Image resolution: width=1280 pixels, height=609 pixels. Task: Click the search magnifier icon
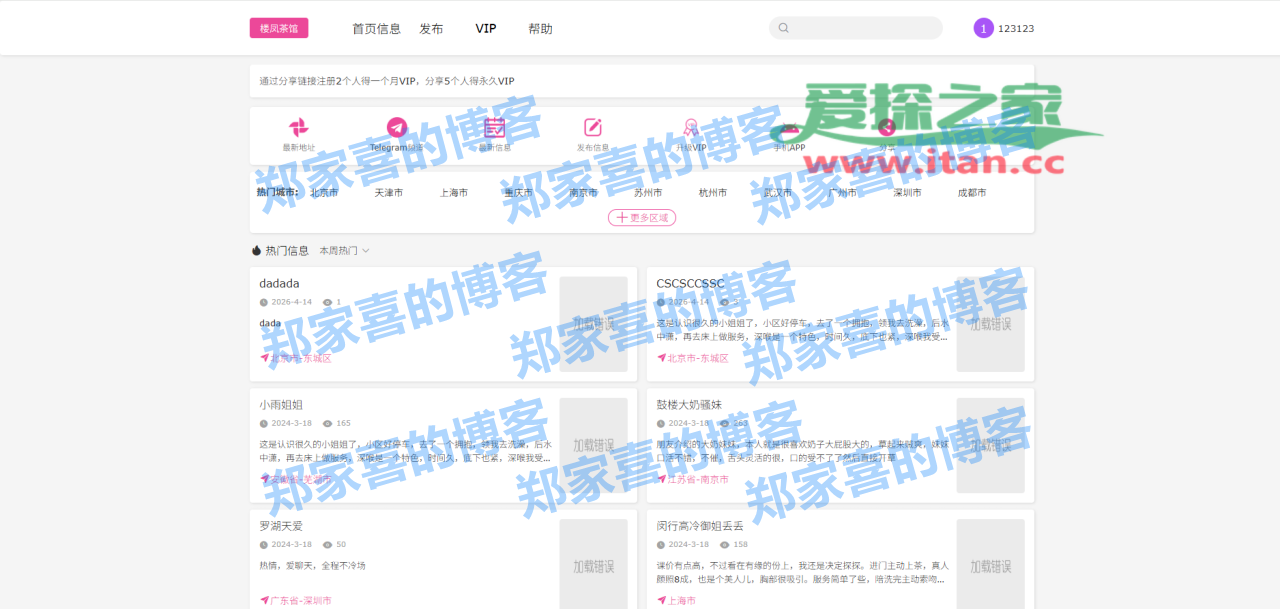click(x=784, y=28)
